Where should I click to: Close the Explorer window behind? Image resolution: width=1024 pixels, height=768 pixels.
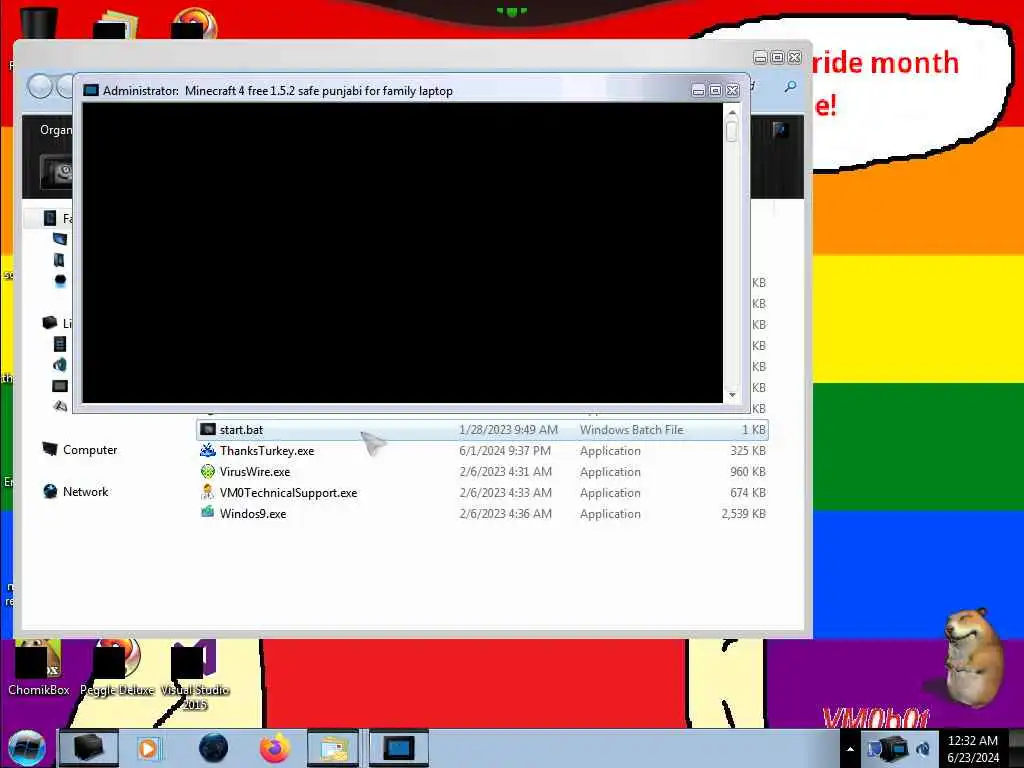[795, 57]
